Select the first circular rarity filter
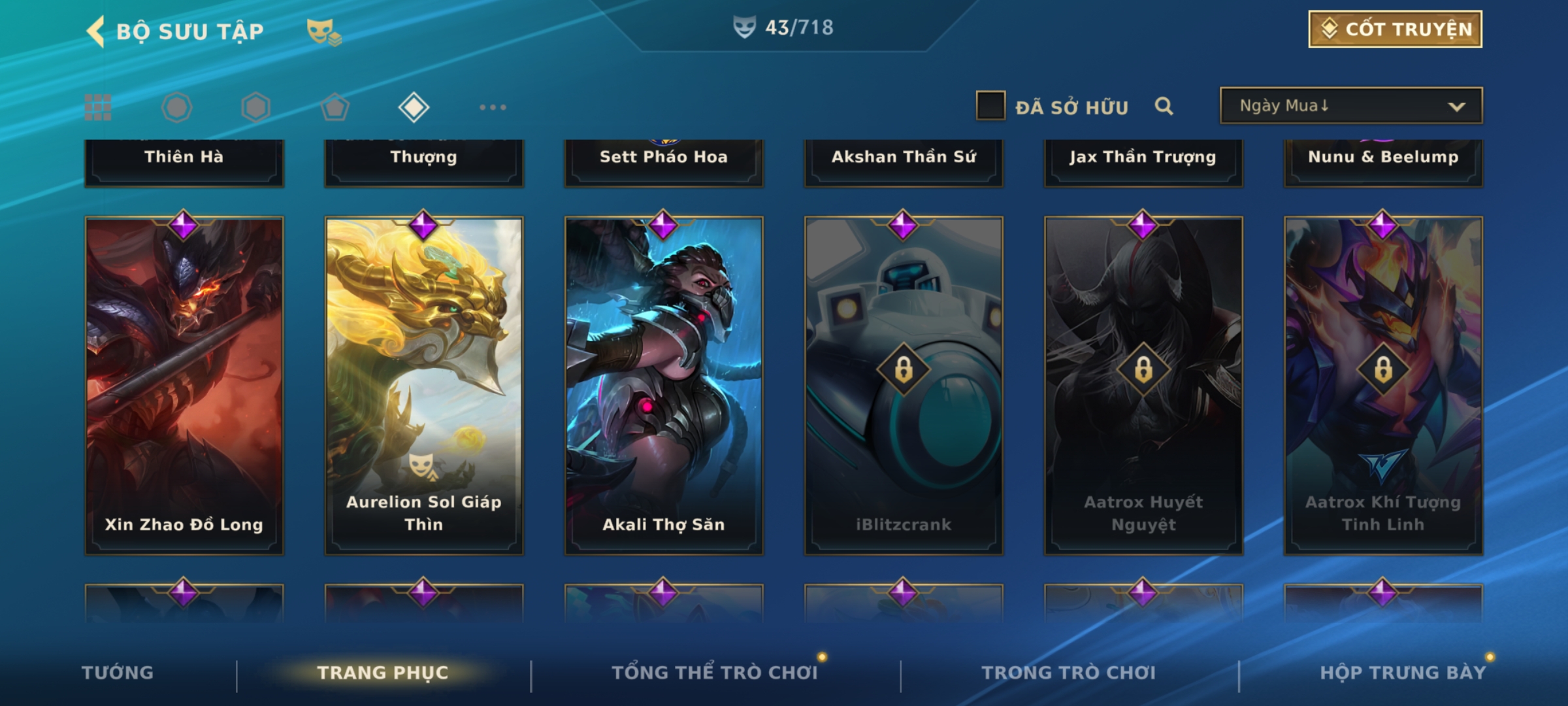The image size is (1568, 706). (176, 107)
